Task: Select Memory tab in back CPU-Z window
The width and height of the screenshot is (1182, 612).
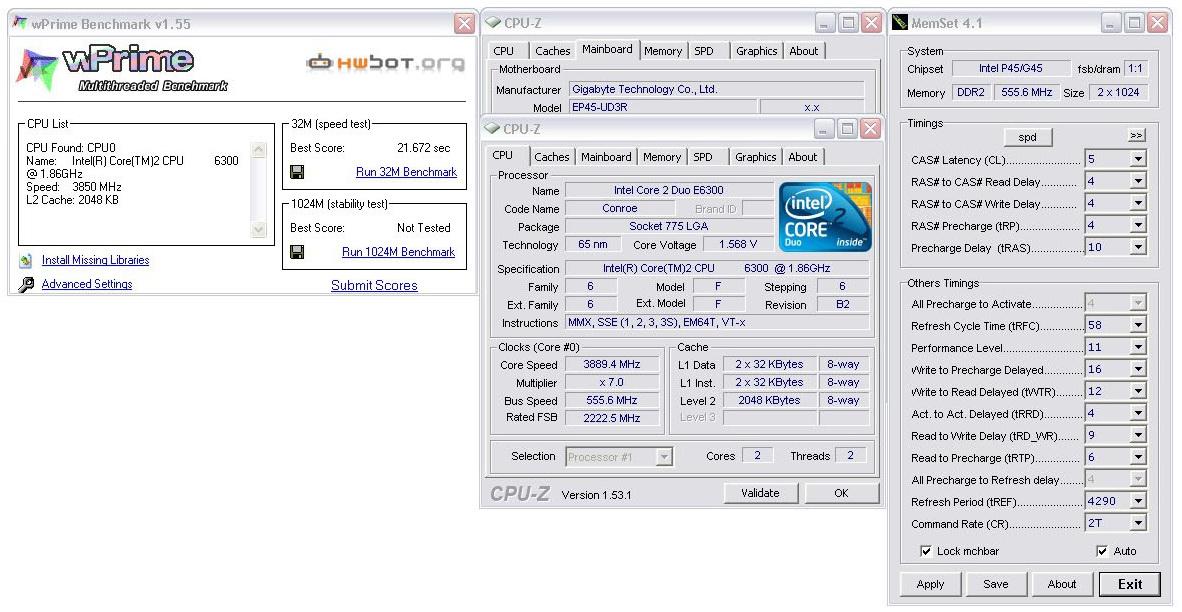Action: click(x=663, y=50)
